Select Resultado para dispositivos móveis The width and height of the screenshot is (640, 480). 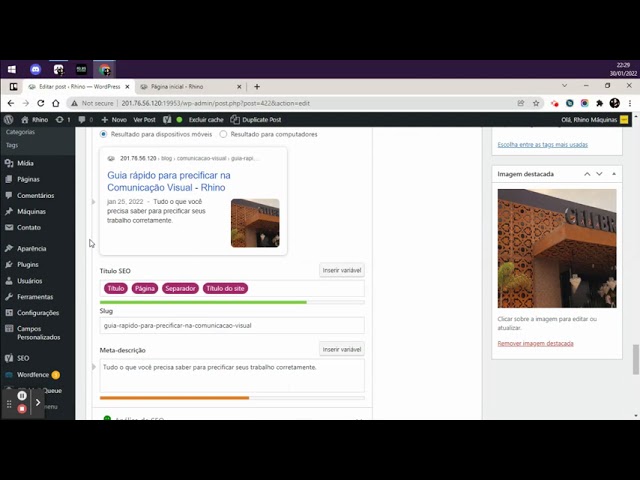point(103,134)
